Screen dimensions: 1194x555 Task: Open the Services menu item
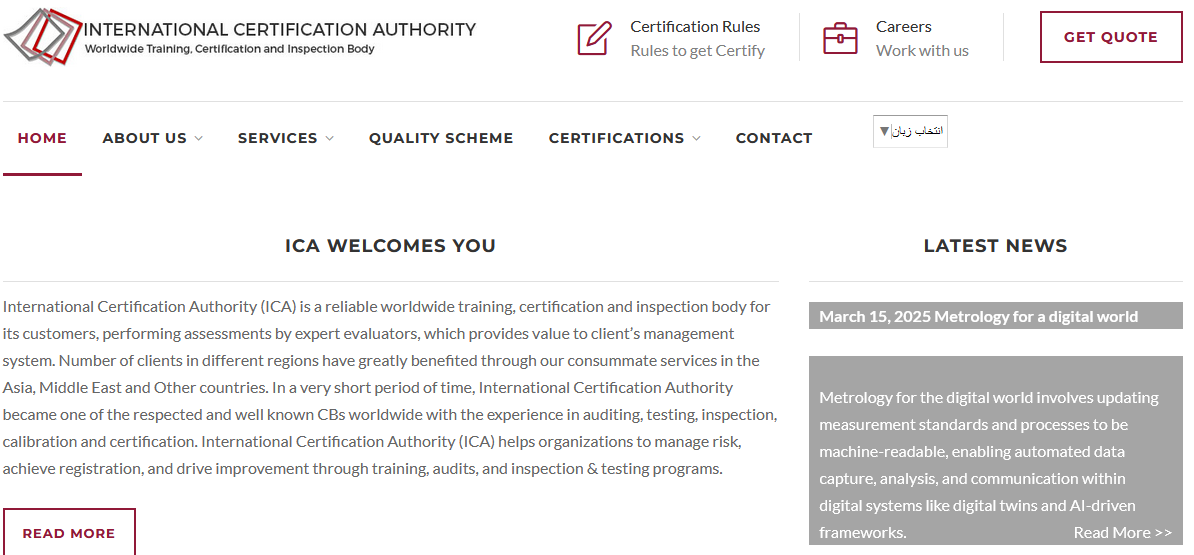277,138
